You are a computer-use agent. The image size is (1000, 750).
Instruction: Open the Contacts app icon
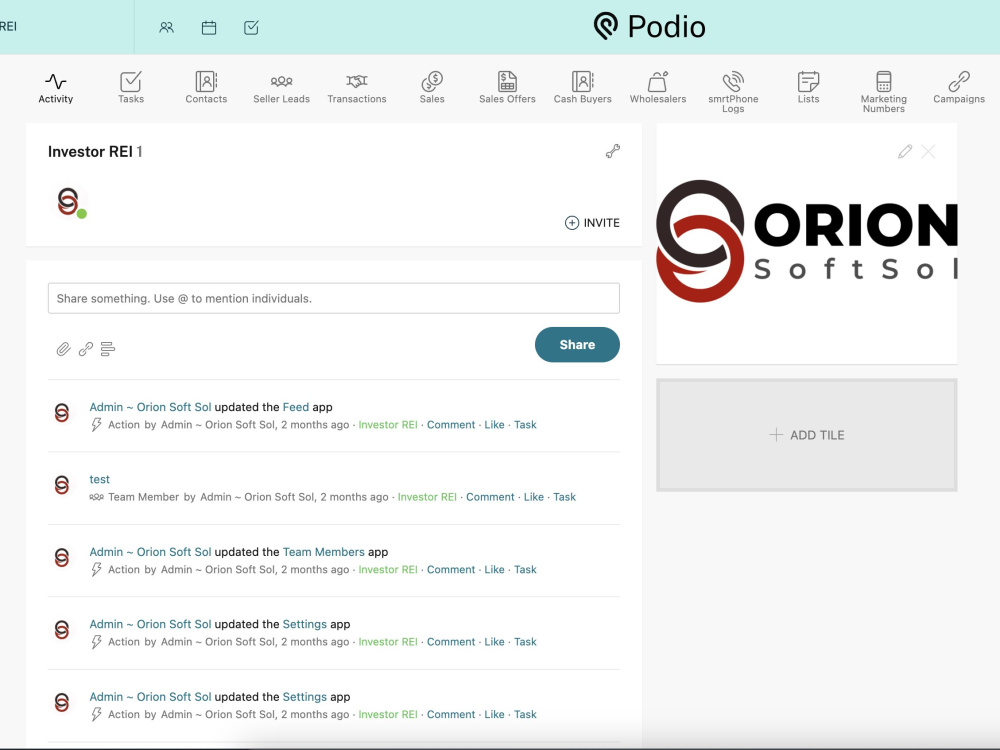tap(206, 88)
